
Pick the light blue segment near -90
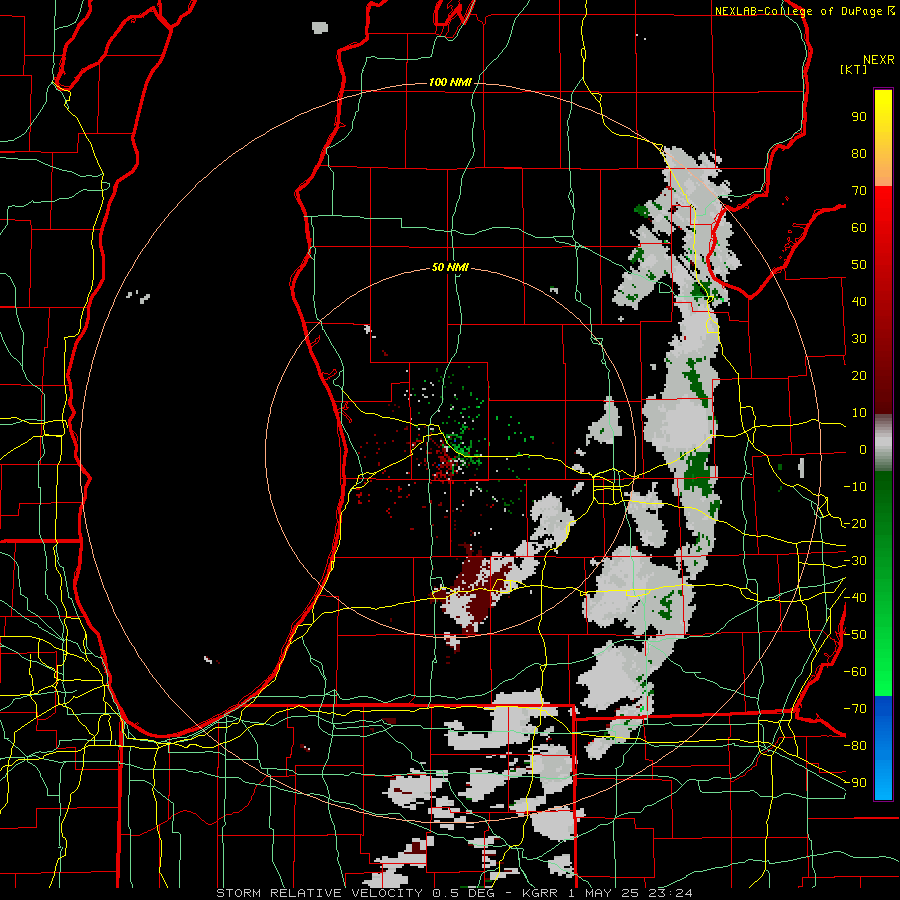pos(883,781)
